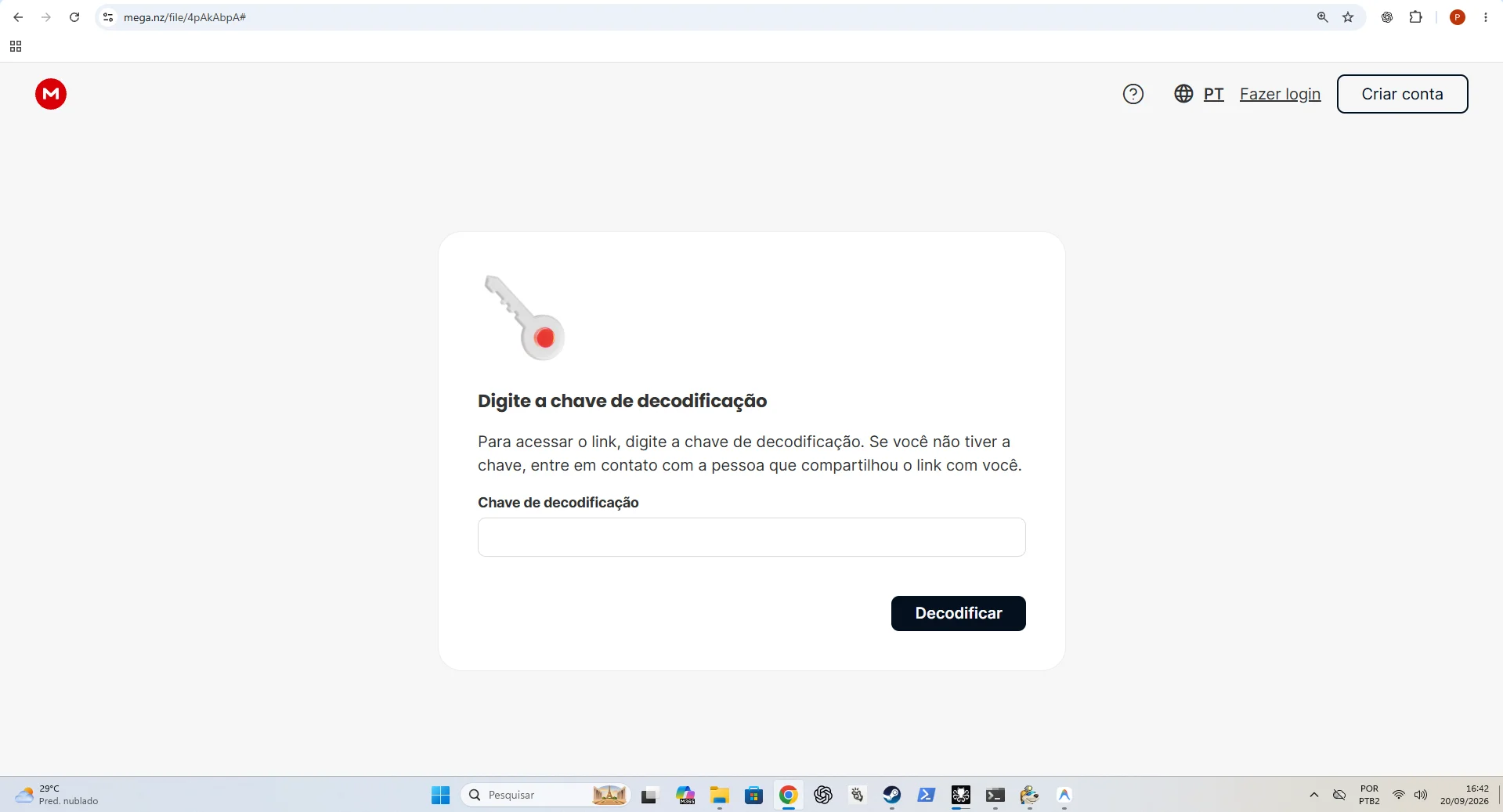This screenshot has height=812, width=1503.
Task: Open the browser extensions puzzle icon
Action: [1415, 17]
